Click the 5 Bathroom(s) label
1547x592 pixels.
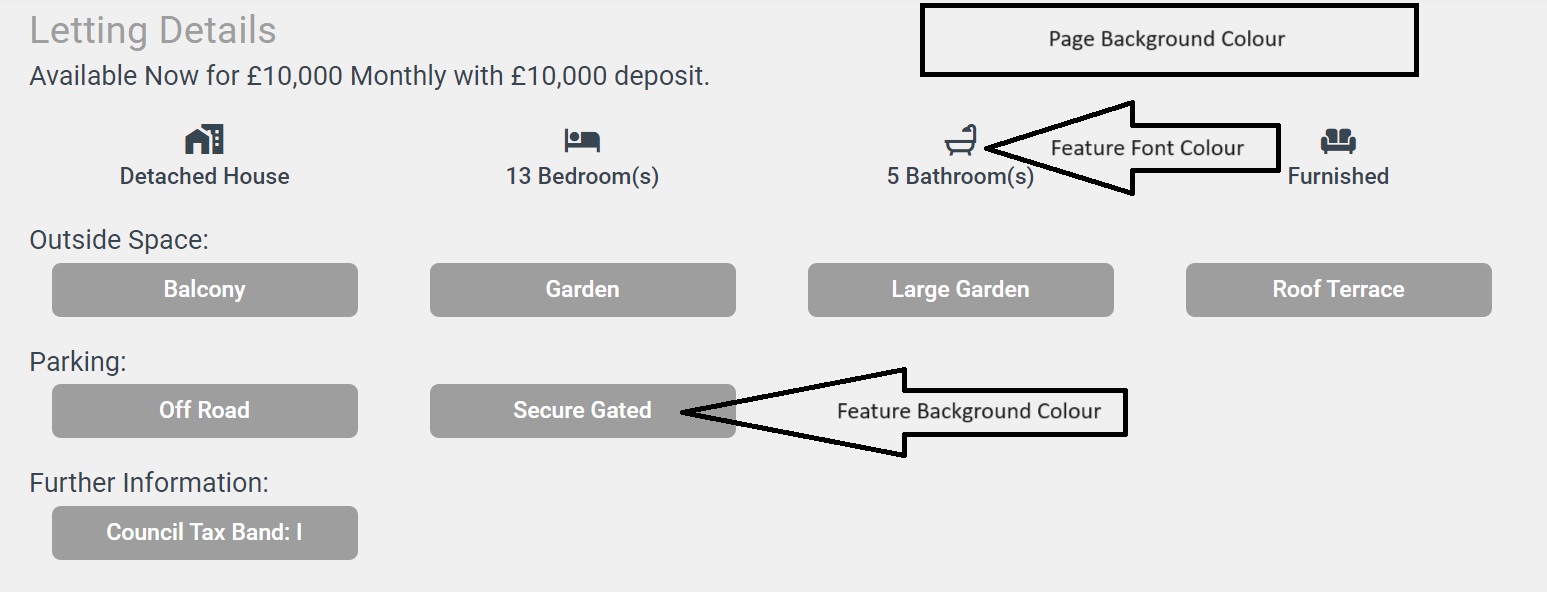coord(960,177)
